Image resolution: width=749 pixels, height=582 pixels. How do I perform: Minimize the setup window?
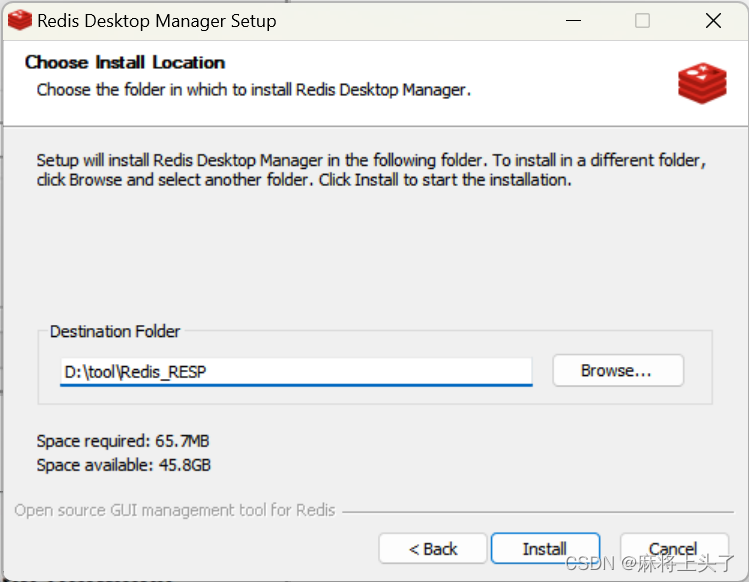click(573, 21)
